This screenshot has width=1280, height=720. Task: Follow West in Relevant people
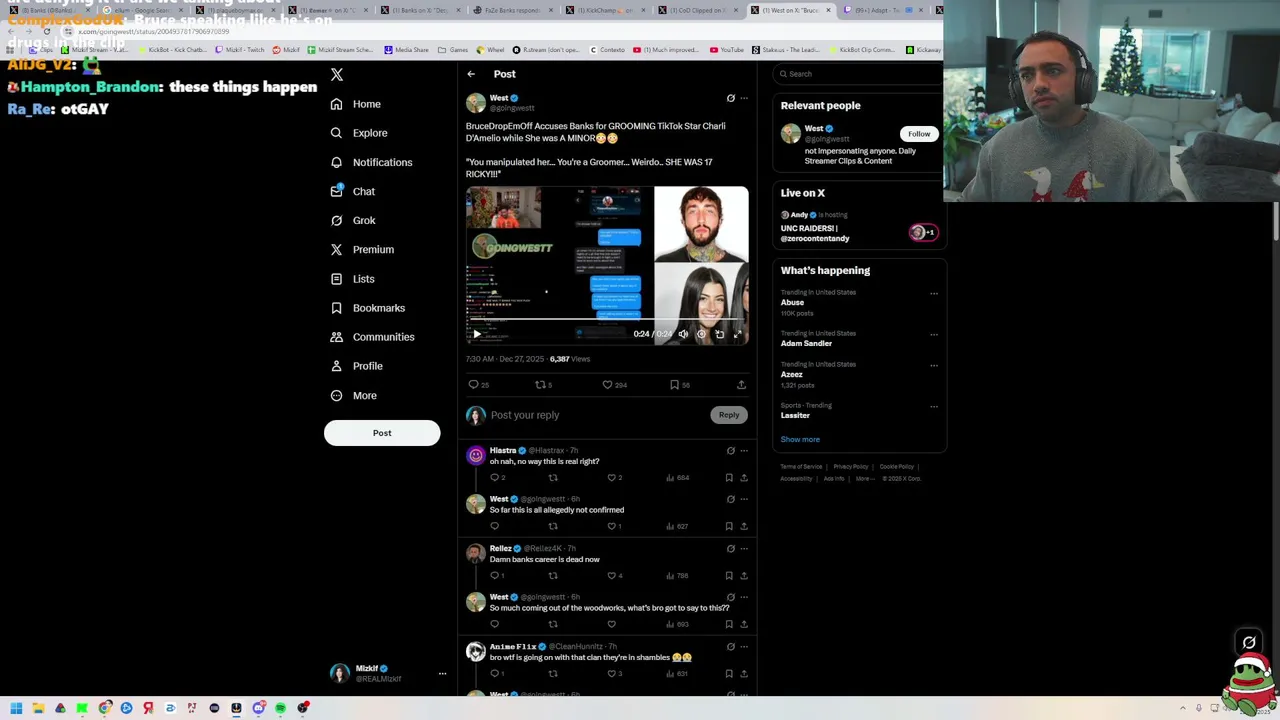point(919,134)
